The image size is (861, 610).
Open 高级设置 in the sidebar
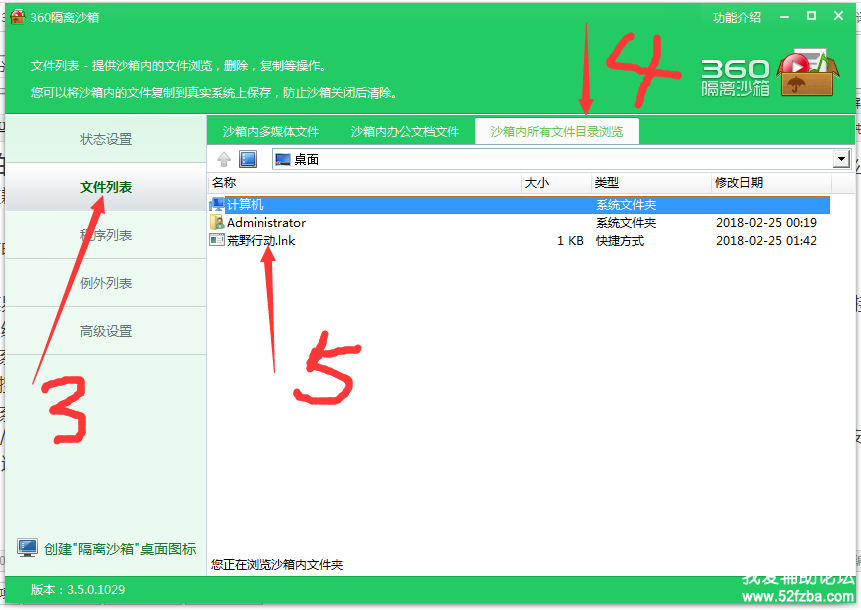106,331
